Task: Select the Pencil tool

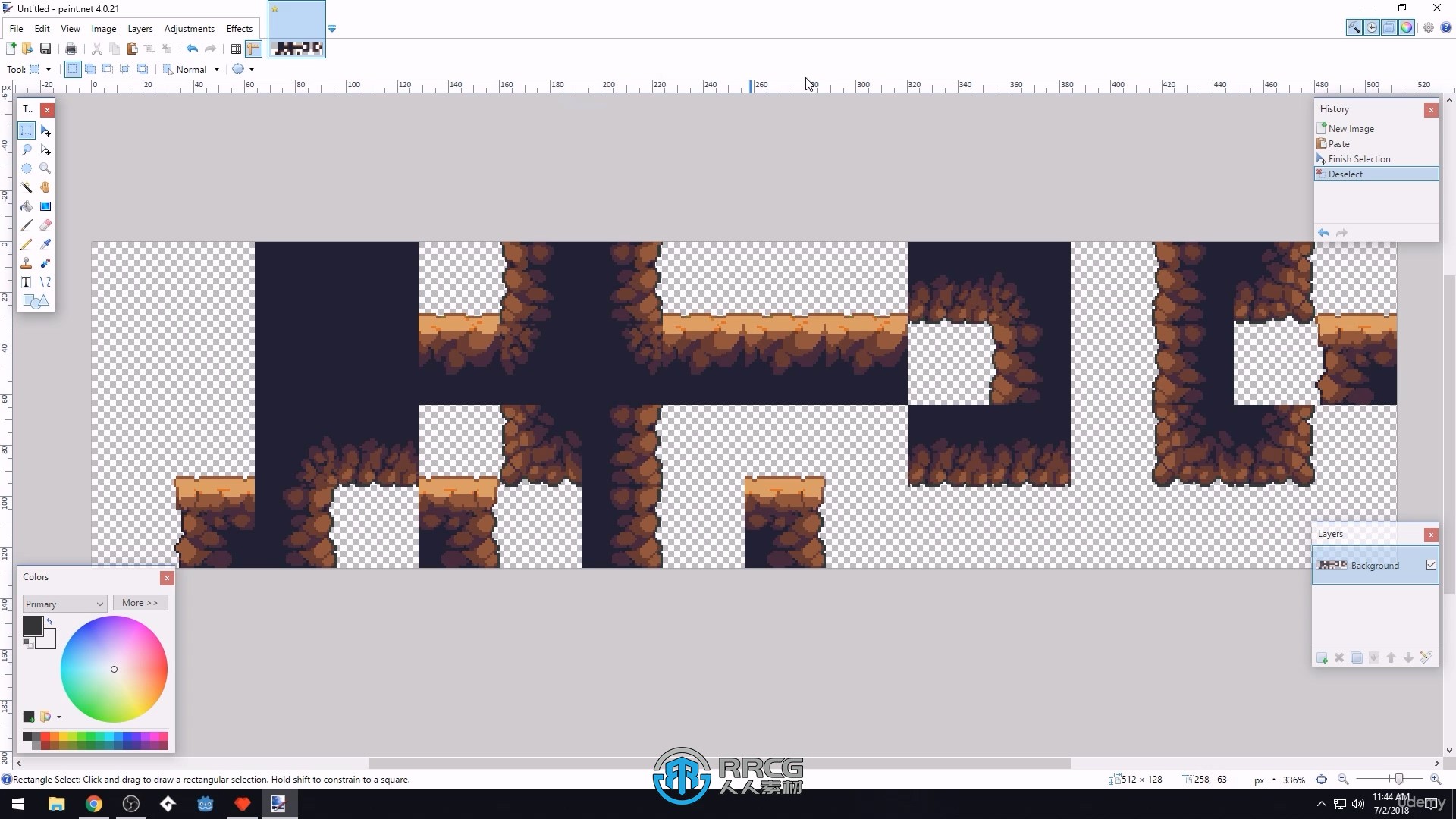Action: coord(27,244)
